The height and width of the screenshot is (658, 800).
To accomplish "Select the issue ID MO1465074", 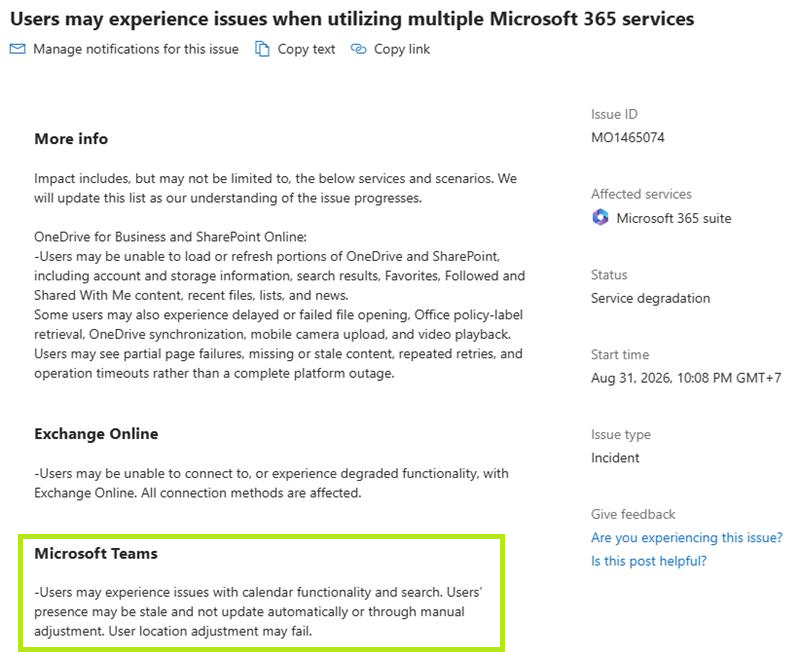I will [628, 138].
